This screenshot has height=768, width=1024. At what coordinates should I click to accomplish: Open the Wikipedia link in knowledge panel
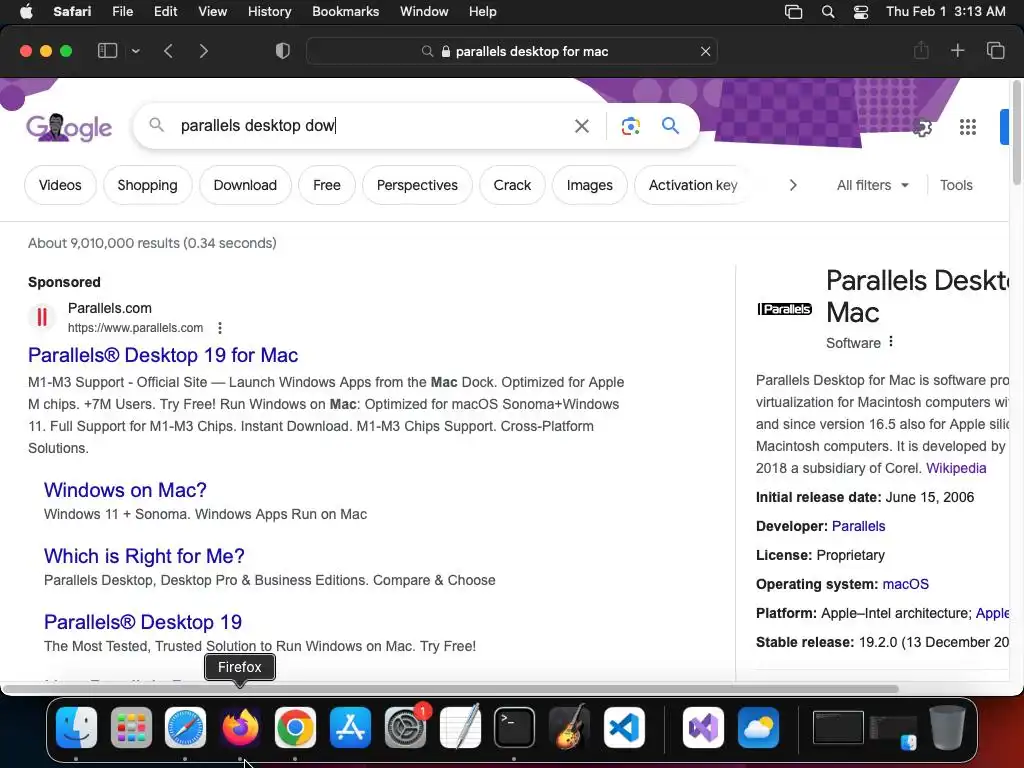pos(956,468)
